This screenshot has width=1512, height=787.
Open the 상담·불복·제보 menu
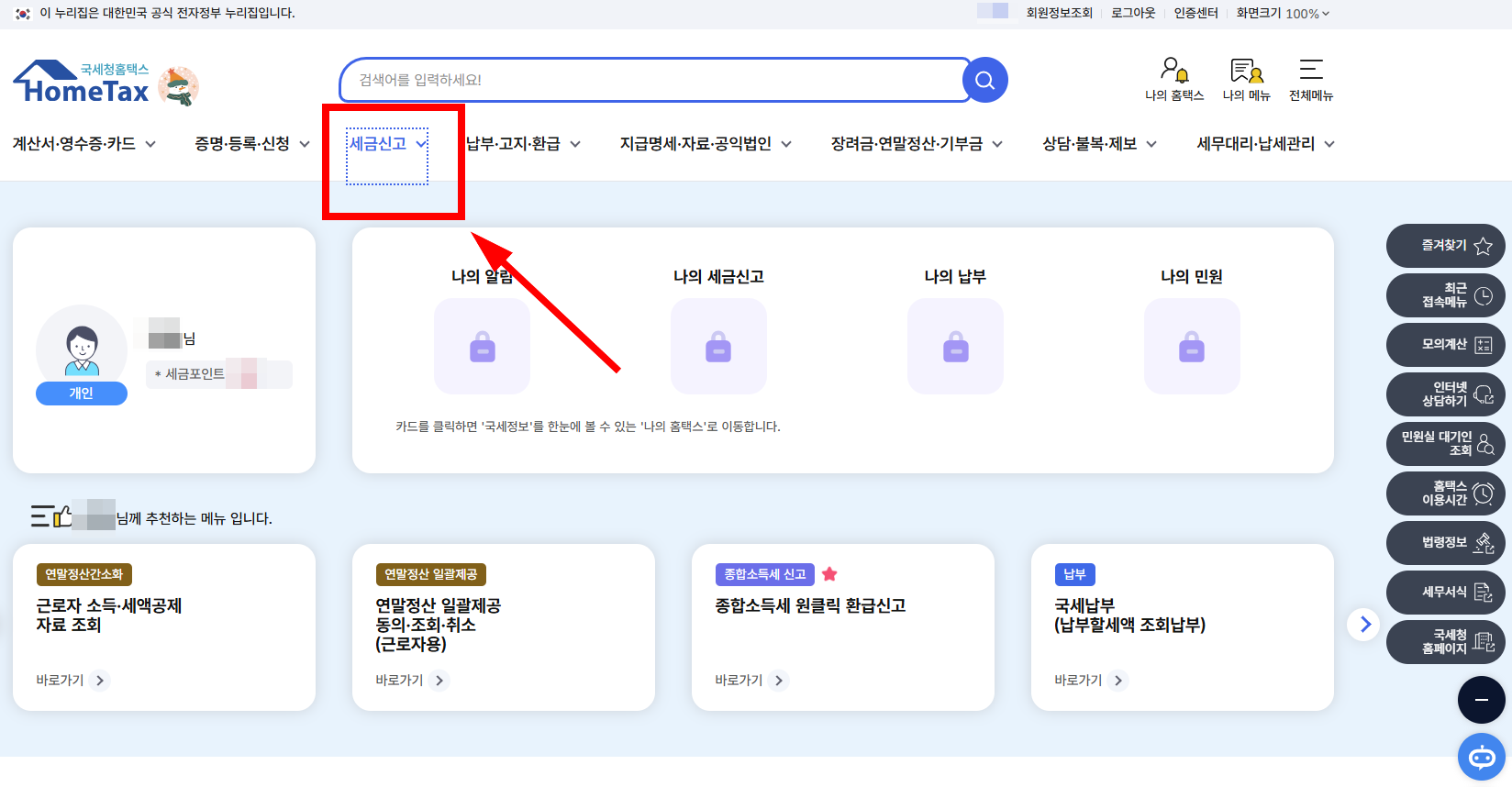(x=1099, y=144)
